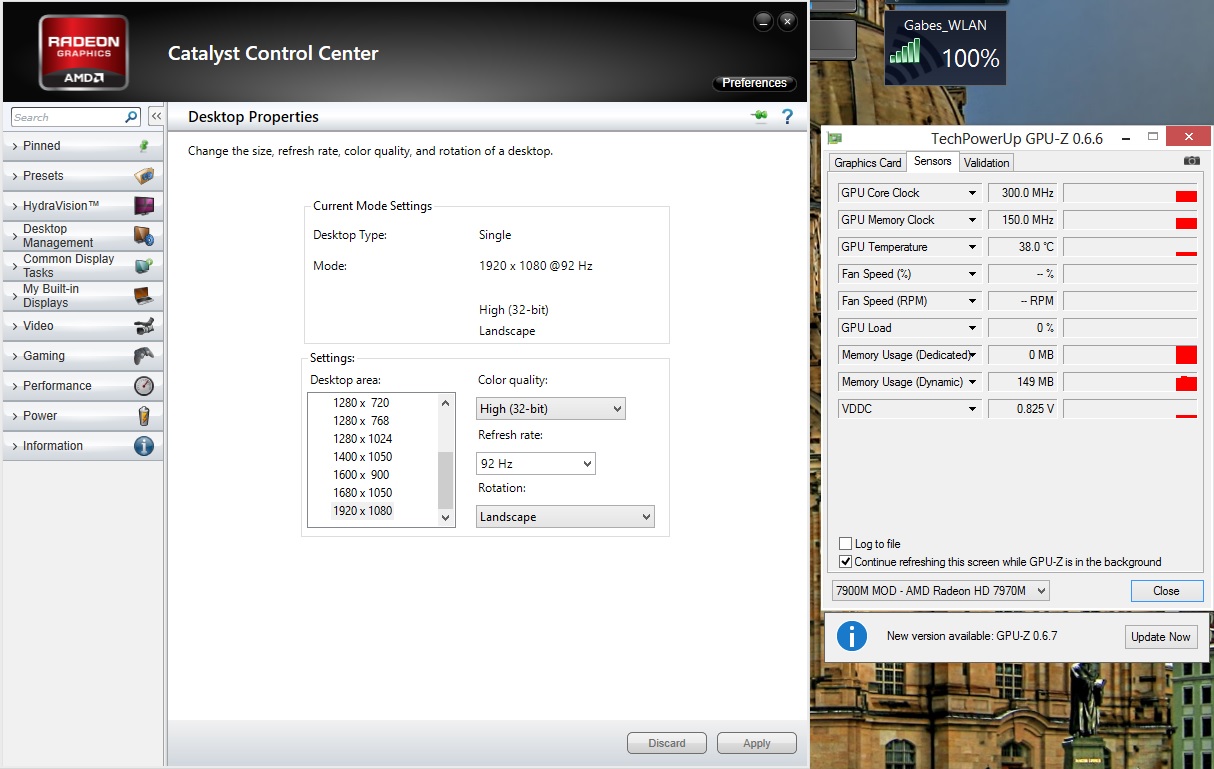This screenshot has width=1214, height=769.
Task: Open the GPU Load sensor dropdown
Action: pos(971,328)
